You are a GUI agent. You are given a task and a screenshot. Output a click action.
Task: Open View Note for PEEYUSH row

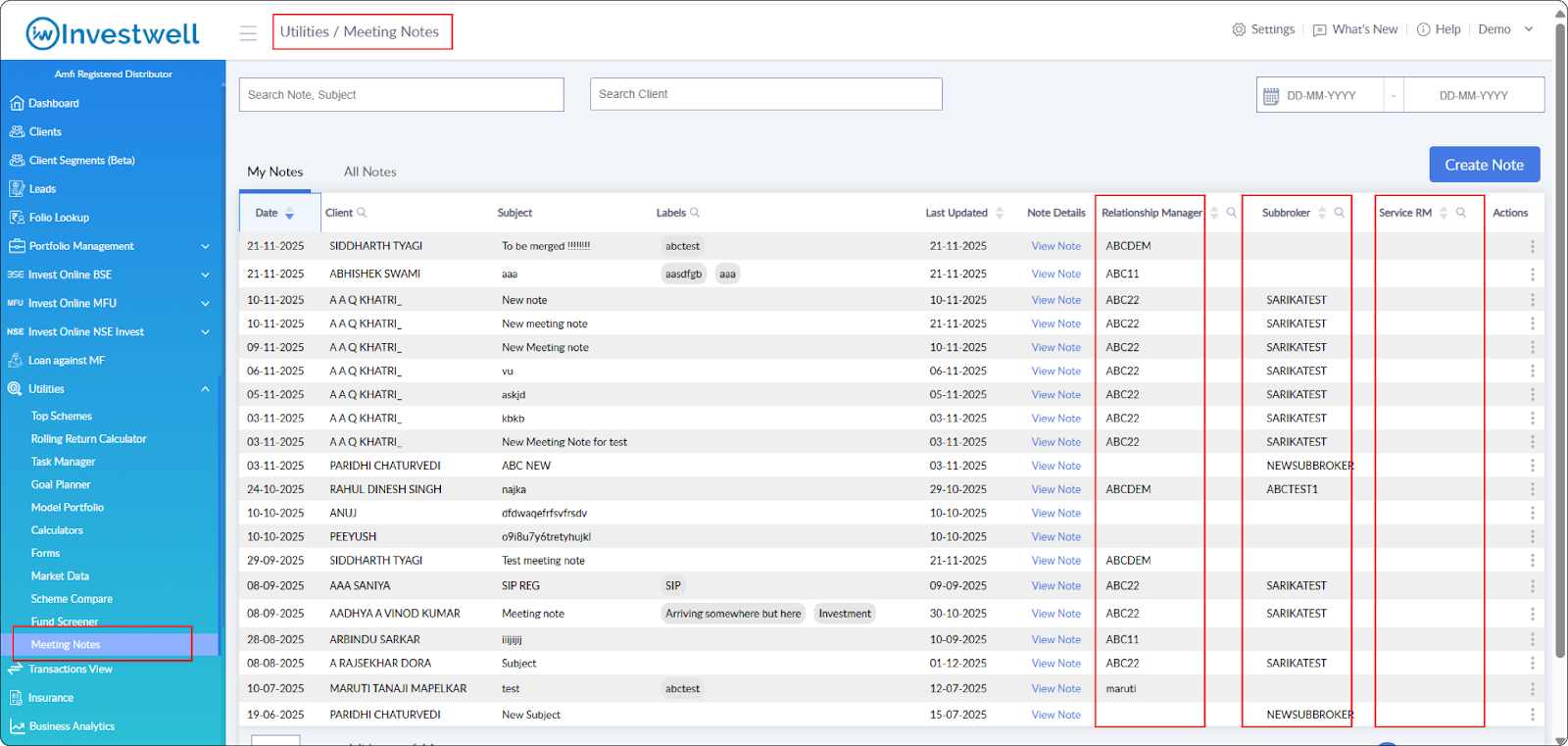(x=1056, y=537)
